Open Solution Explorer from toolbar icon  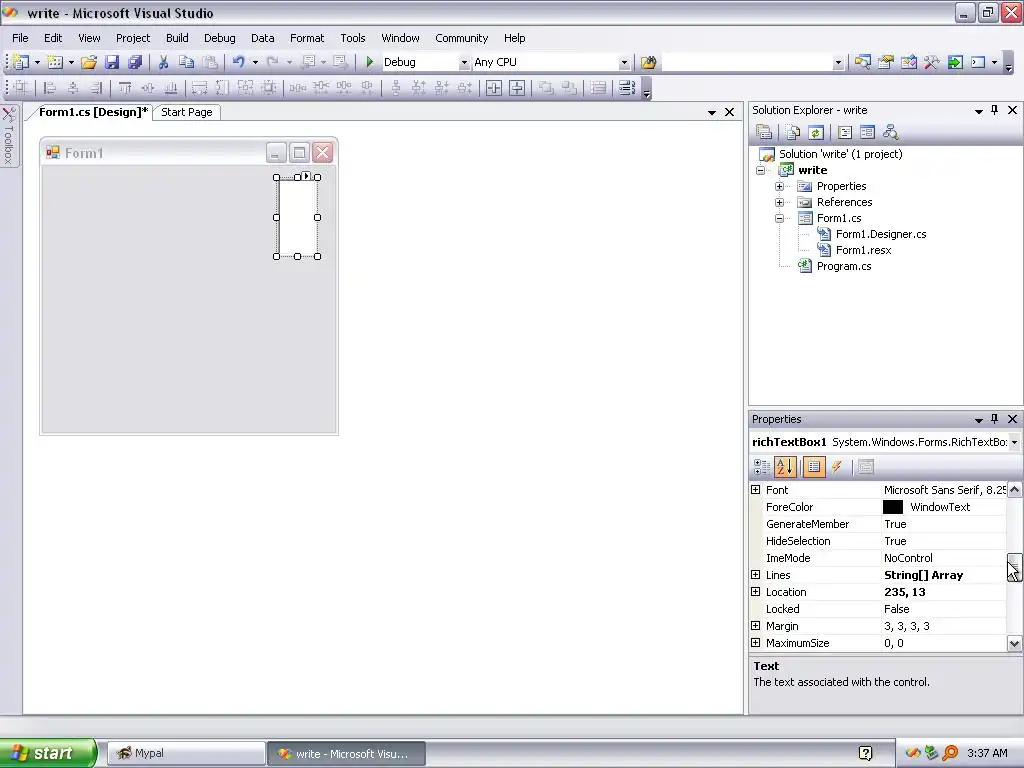[x=863, y=62]
